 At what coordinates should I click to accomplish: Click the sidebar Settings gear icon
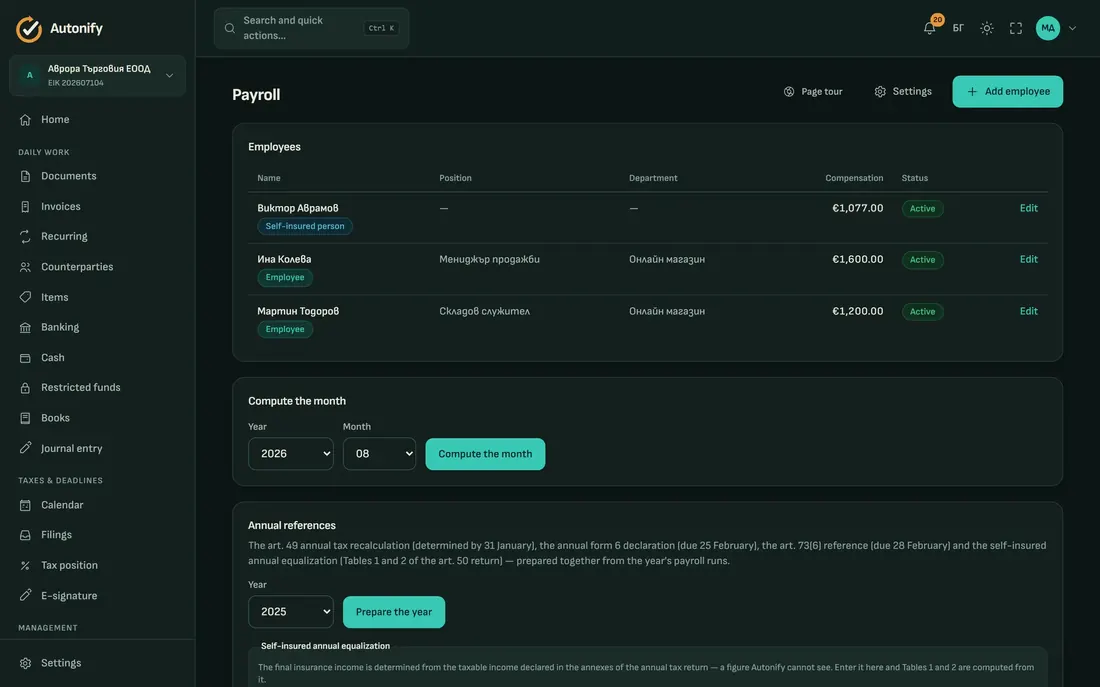25,663
